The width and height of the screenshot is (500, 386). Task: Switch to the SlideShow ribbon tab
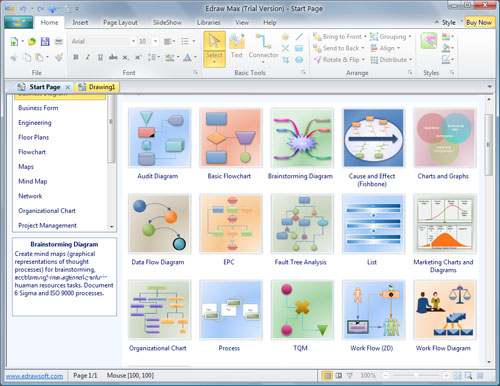(167, 23)
